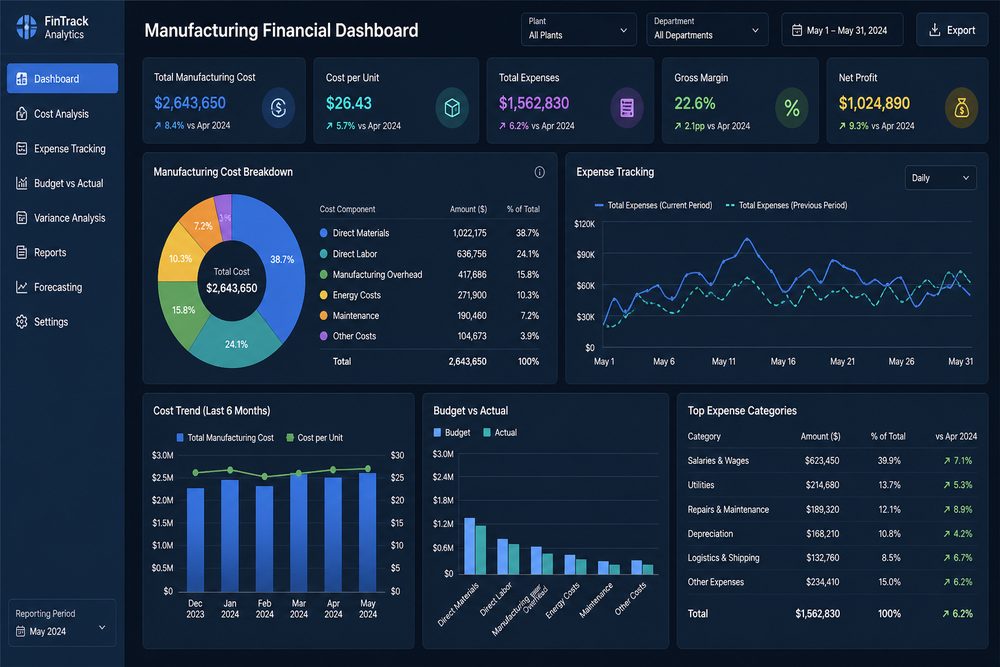Open the Reports page
The image size is (1000, 667).
(x=62, y=252)
